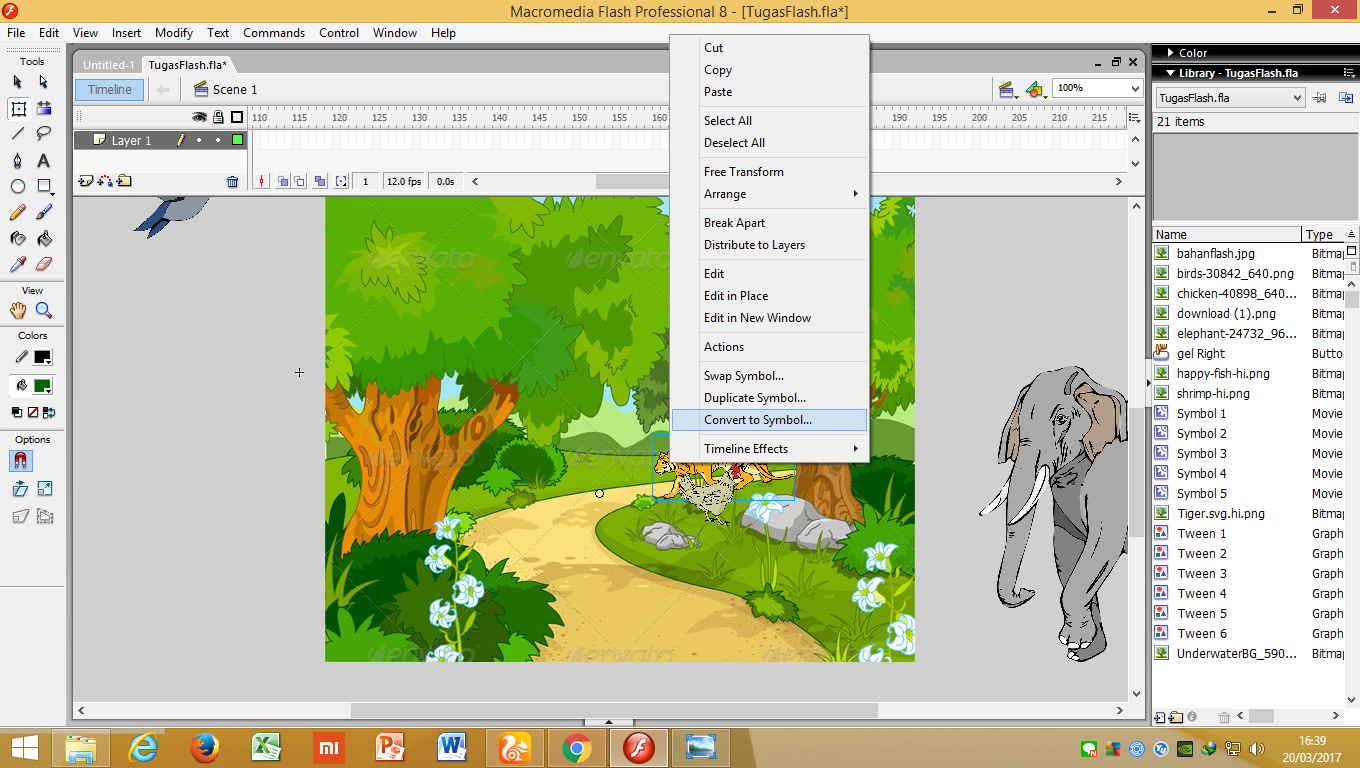The width and height of the screenshot is (1360, 768).
Task: Toggle Snap to Objects magnet option
Action: click(20, 461)
